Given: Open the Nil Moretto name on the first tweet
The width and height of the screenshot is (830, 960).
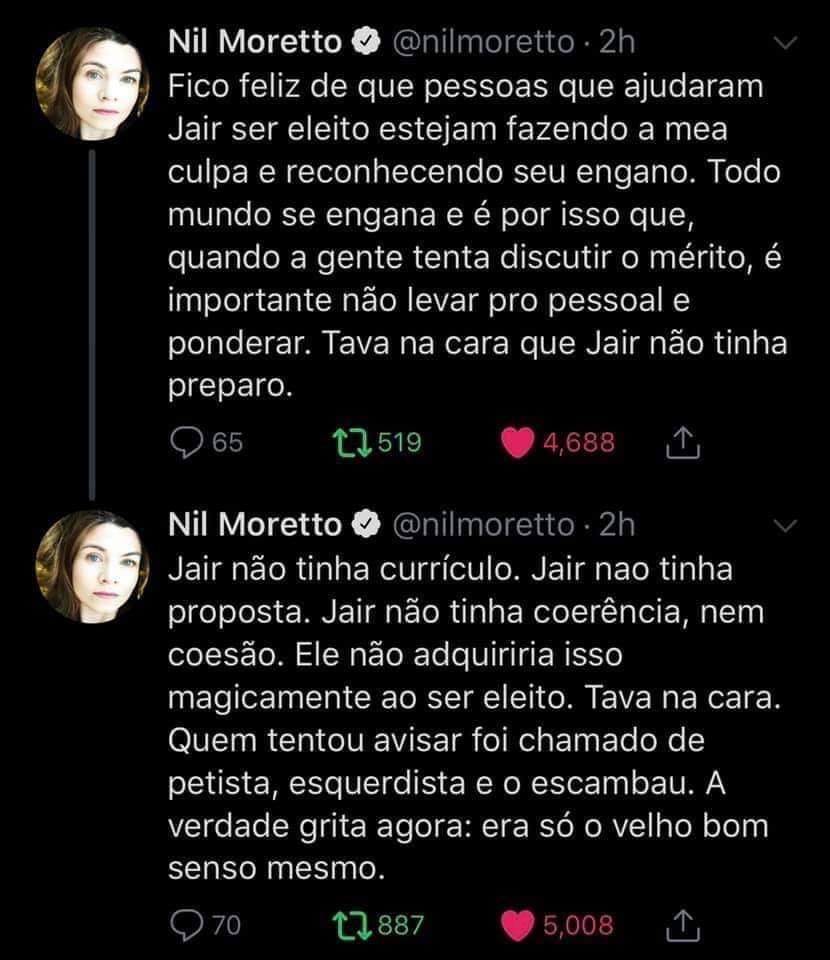Looking at the screenshot, I should [x=255, y=43].
